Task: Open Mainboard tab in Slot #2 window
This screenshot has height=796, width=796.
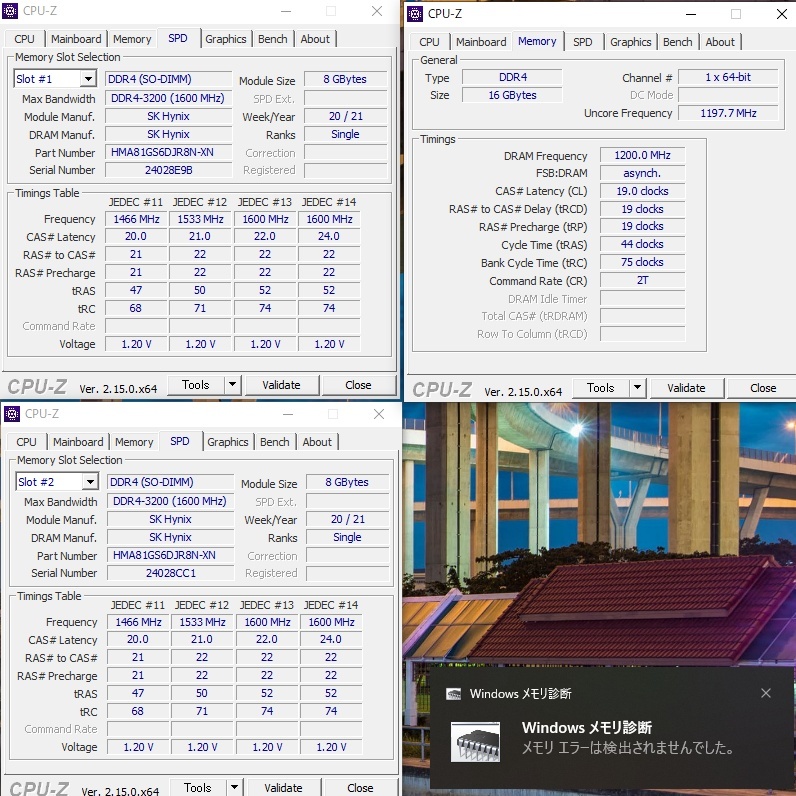Action: [78, 442]
